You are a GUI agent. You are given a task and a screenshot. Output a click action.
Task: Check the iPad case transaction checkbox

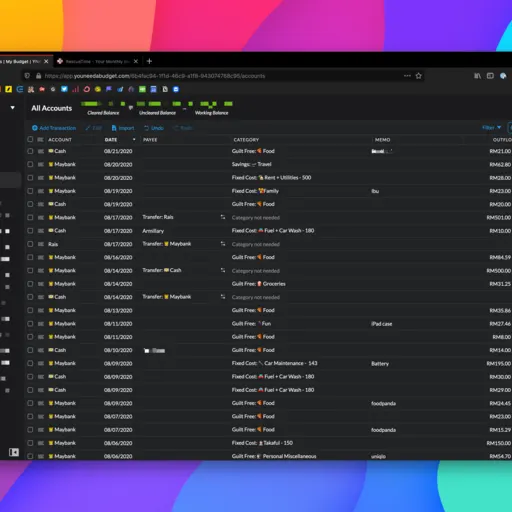pos(30,324)
